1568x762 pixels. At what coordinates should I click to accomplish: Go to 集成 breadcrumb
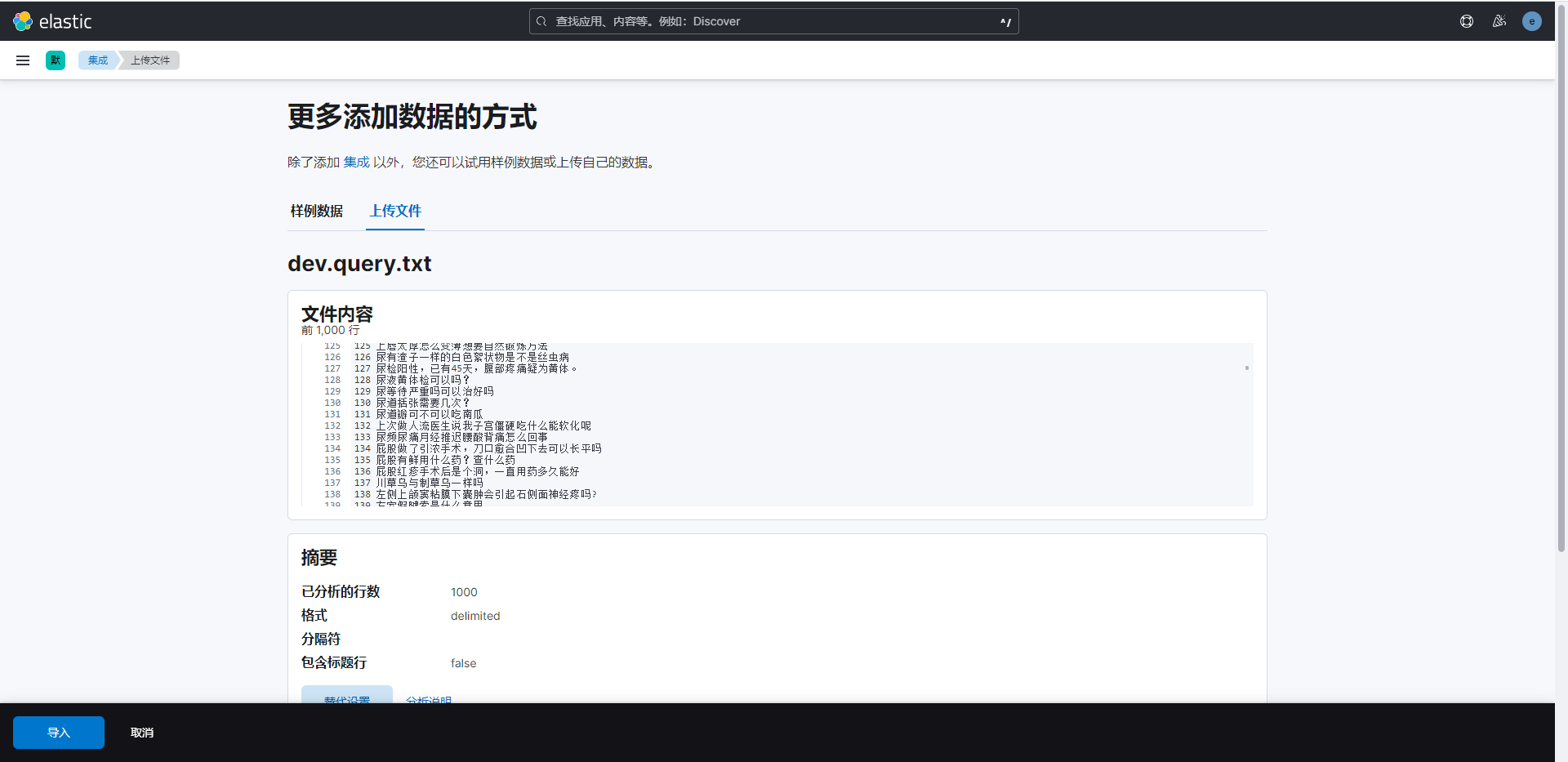point(98,60)
